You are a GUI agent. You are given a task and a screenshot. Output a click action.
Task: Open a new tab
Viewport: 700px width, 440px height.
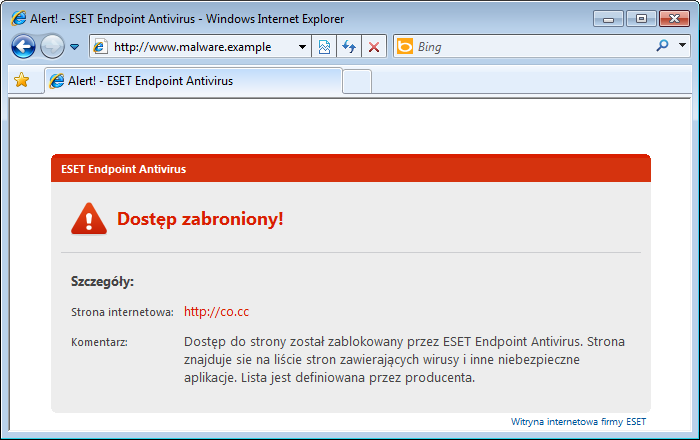click(357, 81)
